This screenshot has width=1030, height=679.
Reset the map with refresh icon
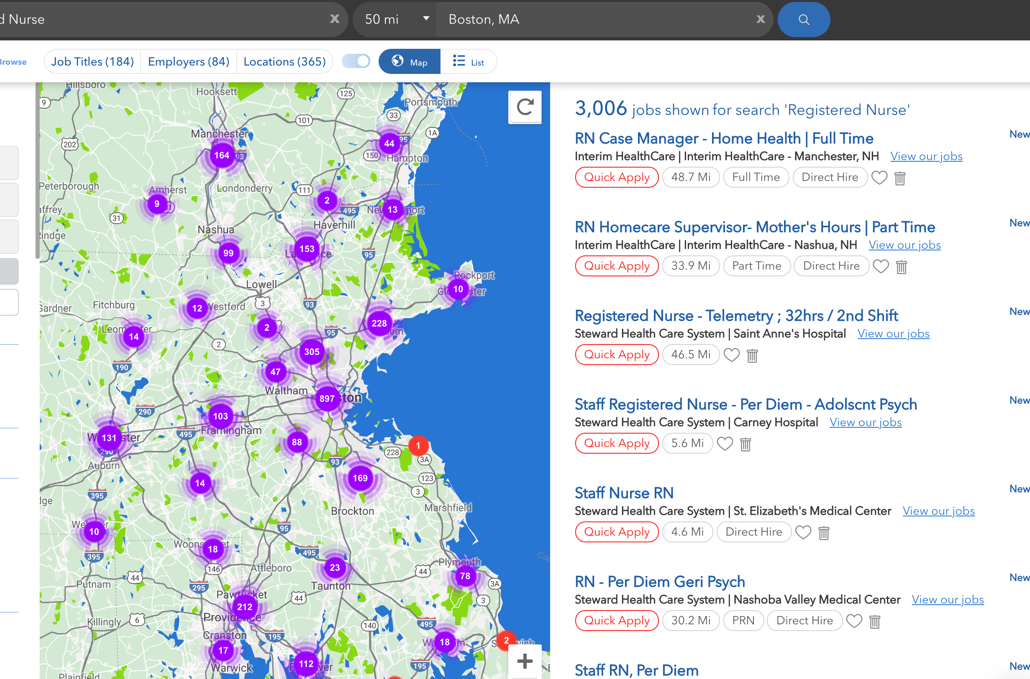click(525, 107)
